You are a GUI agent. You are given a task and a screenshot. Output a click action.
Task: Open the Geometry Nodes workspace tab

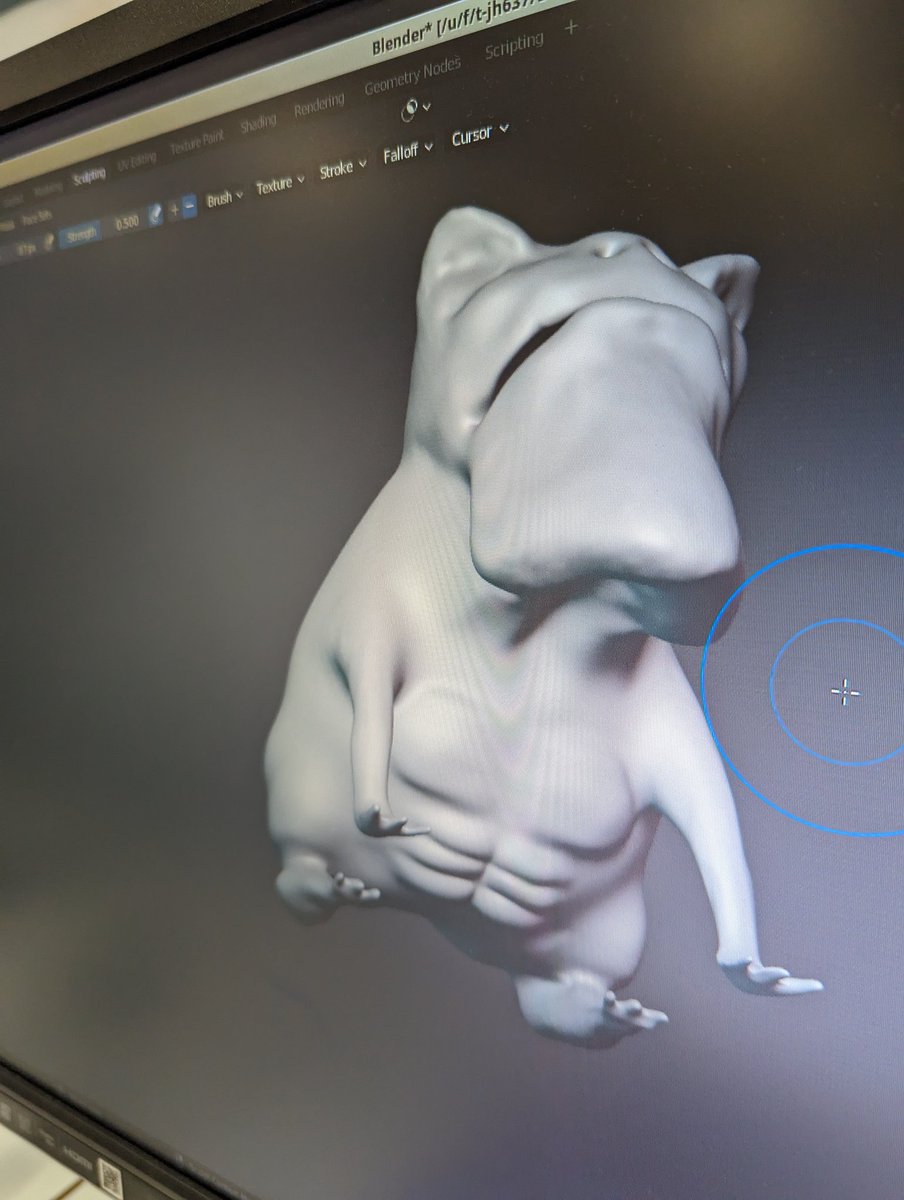point(412,76)
